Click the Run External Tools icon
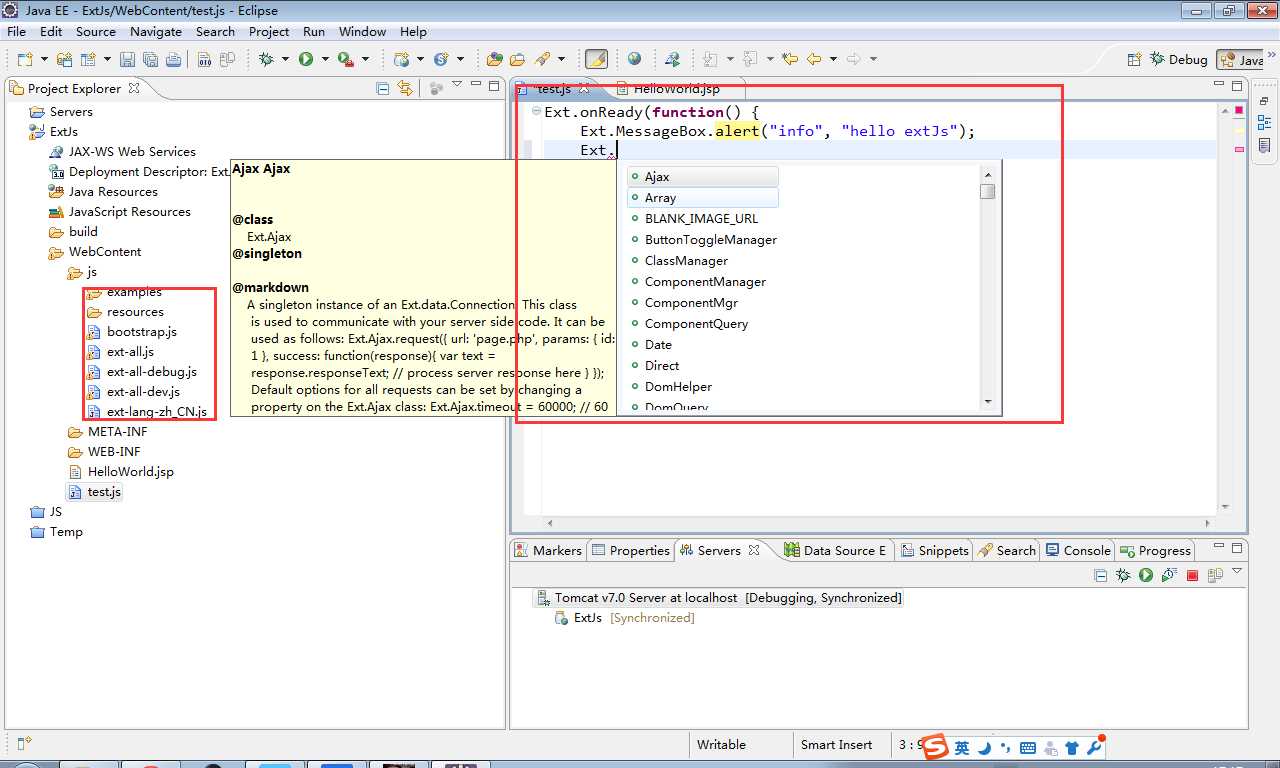This screenshot has height=768, width=1280. click(x=346, y=59)
